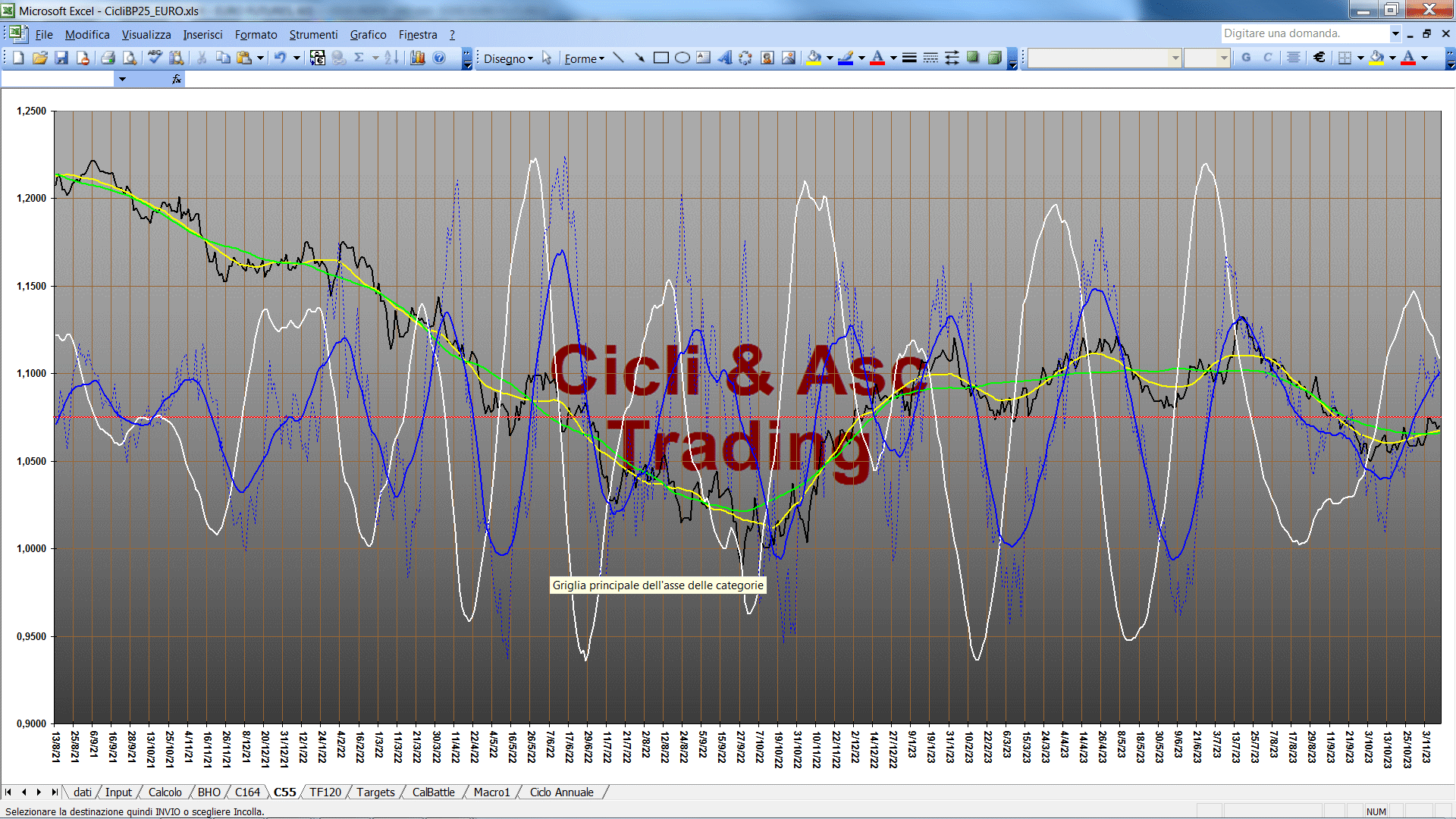
Task: Switch to the dati sheet tab
Action: click(x=83, y=792)
